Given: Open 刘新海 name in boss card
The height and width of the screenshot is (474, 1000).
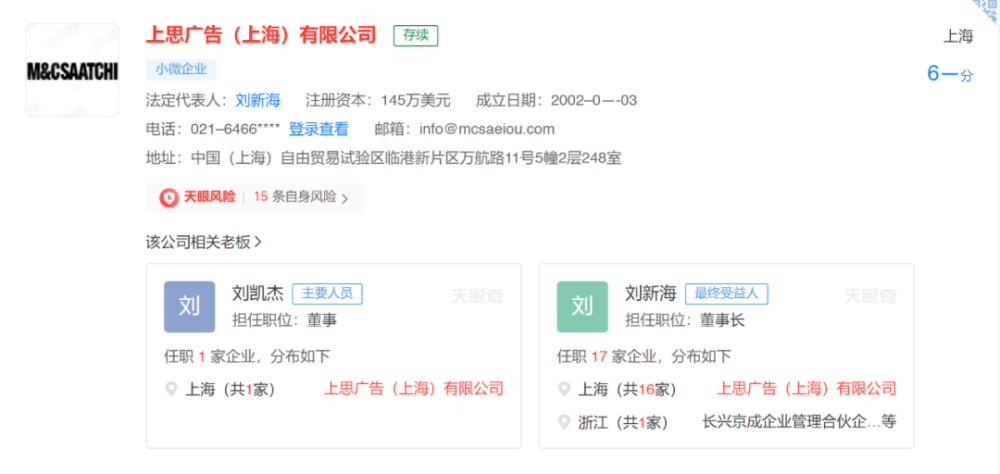Looking at the screenshot, I should (651, 293).
